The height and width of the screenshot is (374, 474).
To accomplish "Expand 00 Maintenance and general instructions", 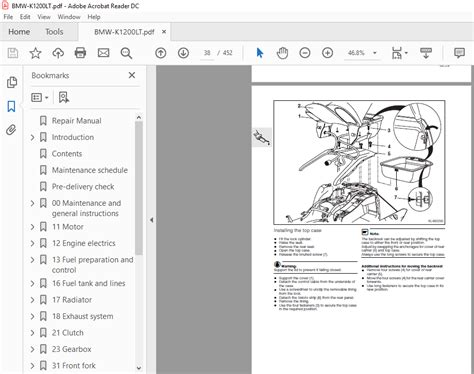I will coord(32,203).
